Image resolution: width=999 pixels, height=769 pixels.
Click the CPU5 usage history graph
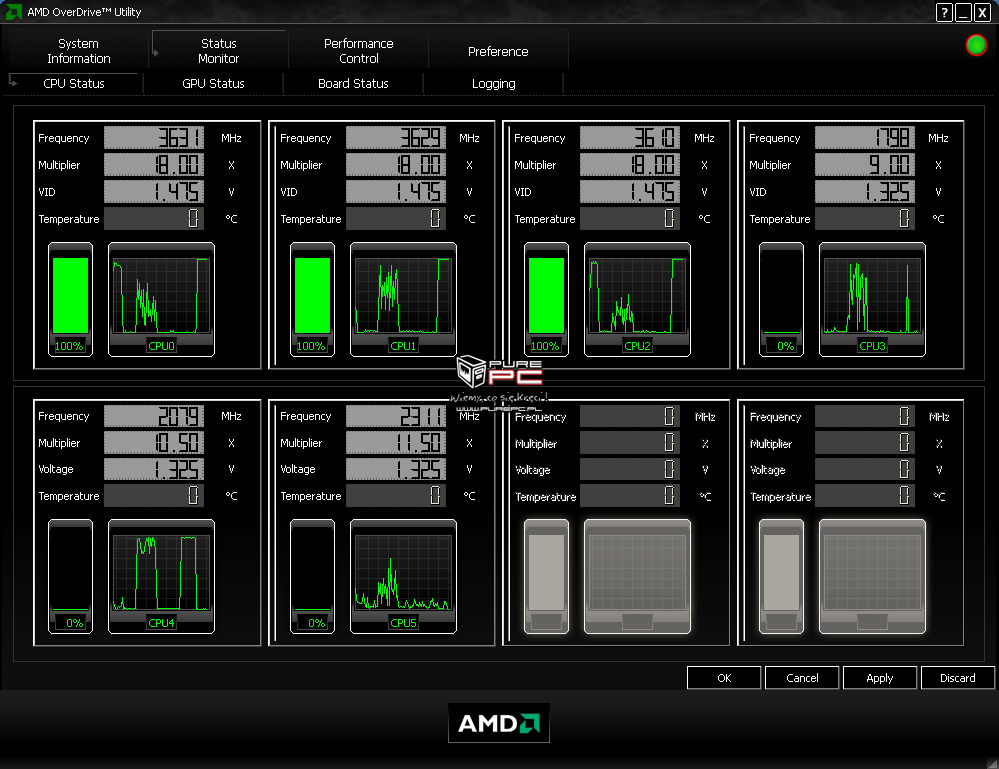403,576
